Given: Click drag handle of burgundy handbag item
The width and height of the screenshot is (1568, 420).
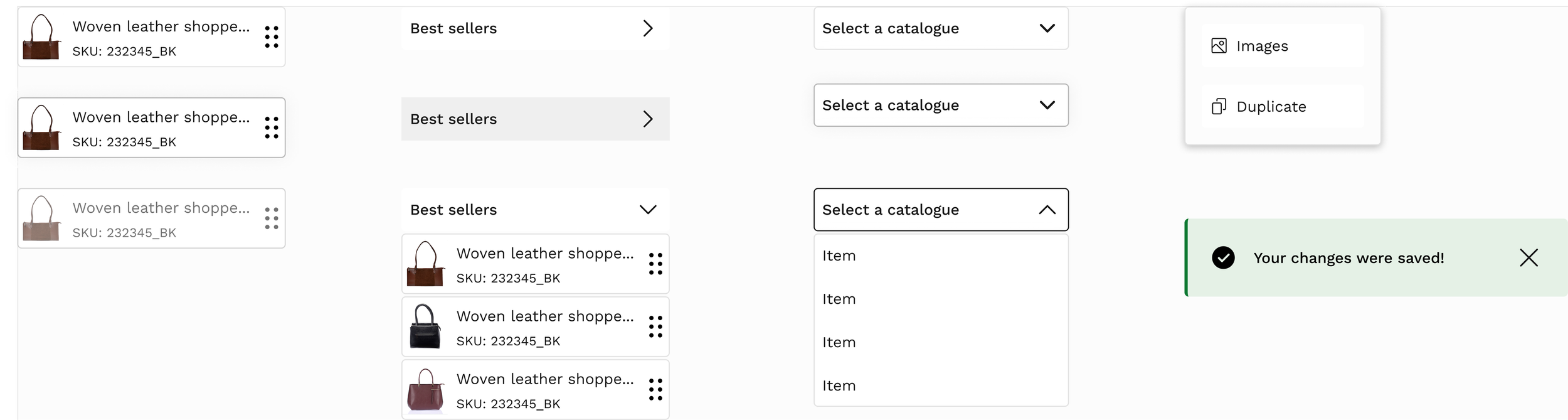Looking at the screenshot, I should click(655, 389).
